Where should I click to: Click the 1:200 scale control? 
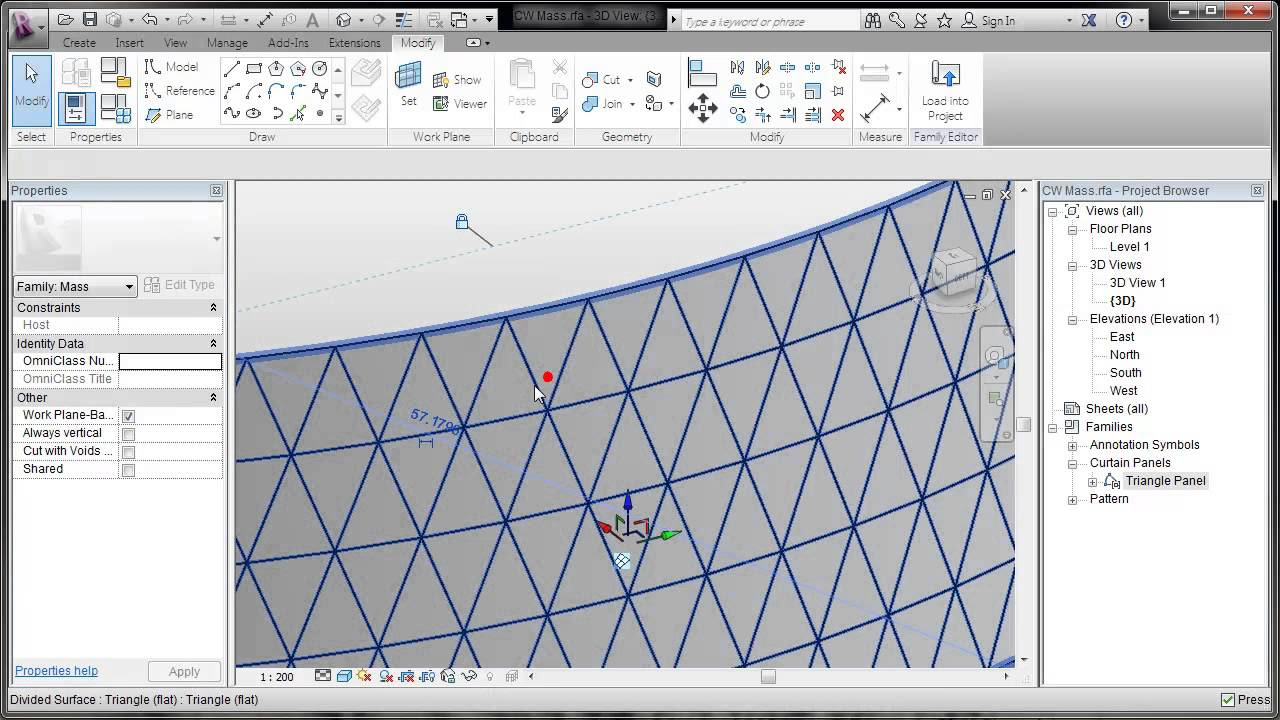pyautogui.click(x=275, y=676)
